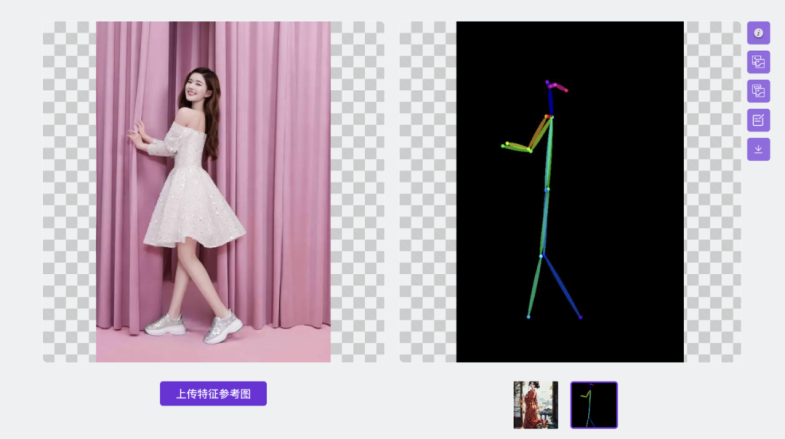Click the green leg's foot keypoint
785x439 pixels.
coord(529,316)
